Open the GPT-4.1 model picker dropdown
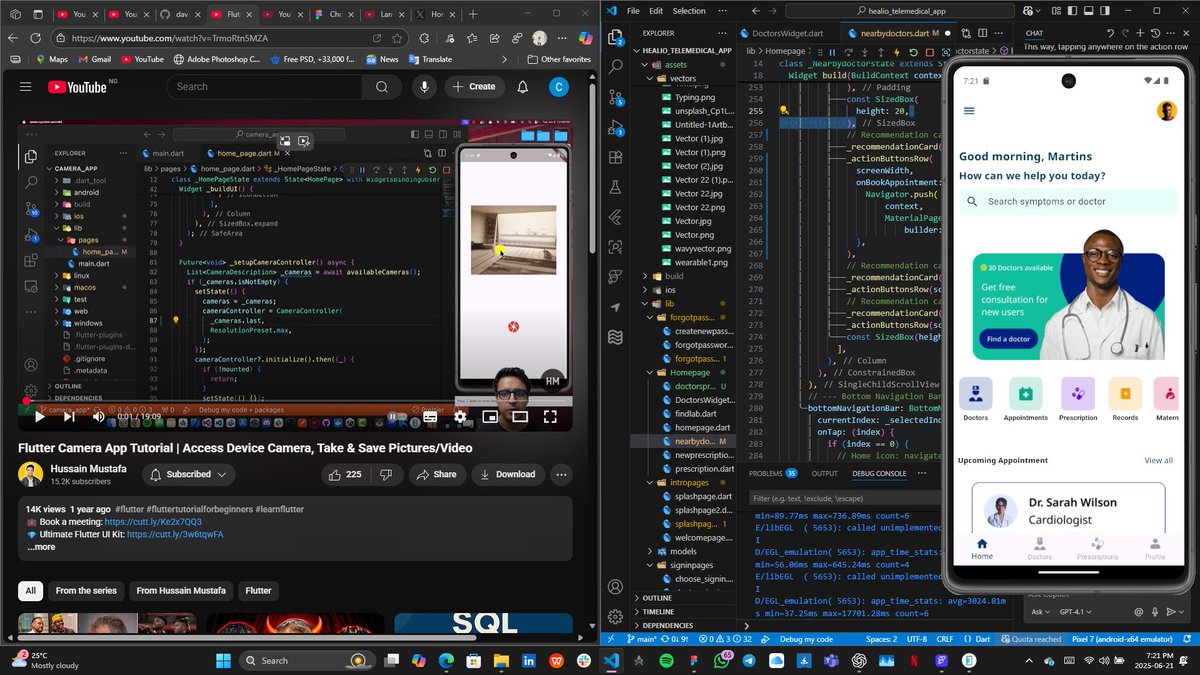1200x675 pixels. pos(1075,612)
